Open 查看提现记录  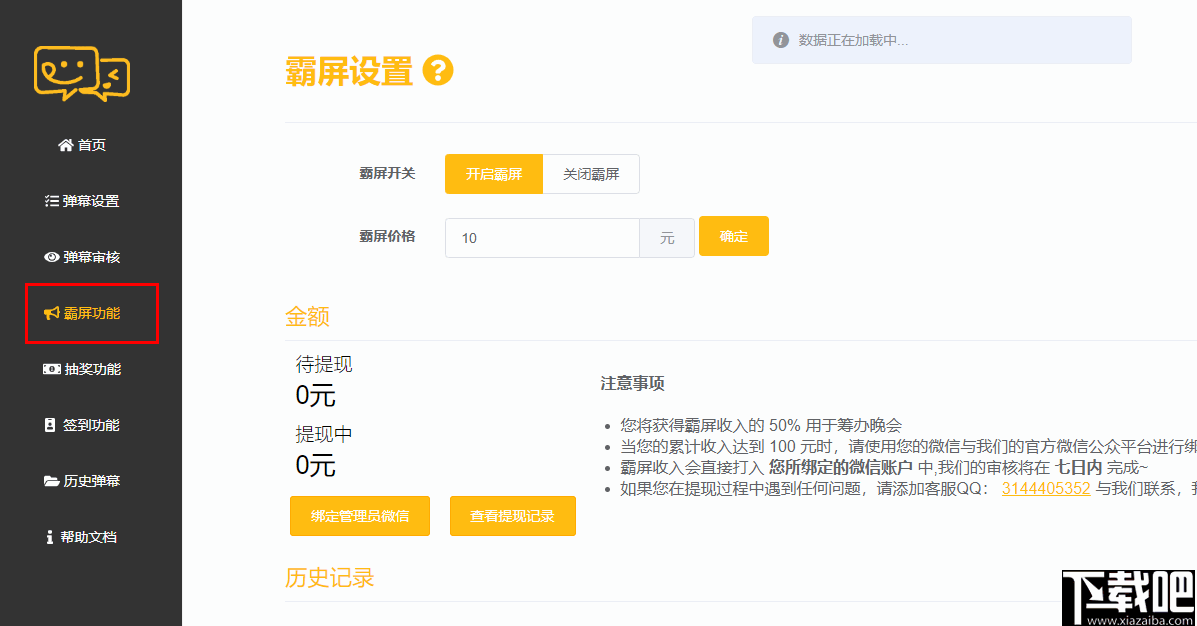click(512, 516)
